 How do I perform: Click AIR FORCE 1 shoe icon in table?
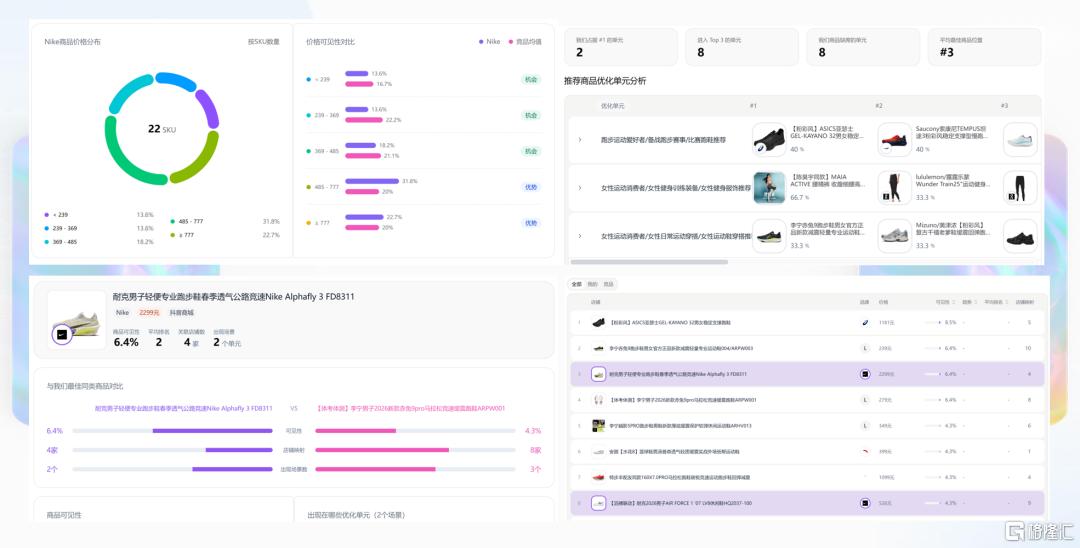(599, 503)
